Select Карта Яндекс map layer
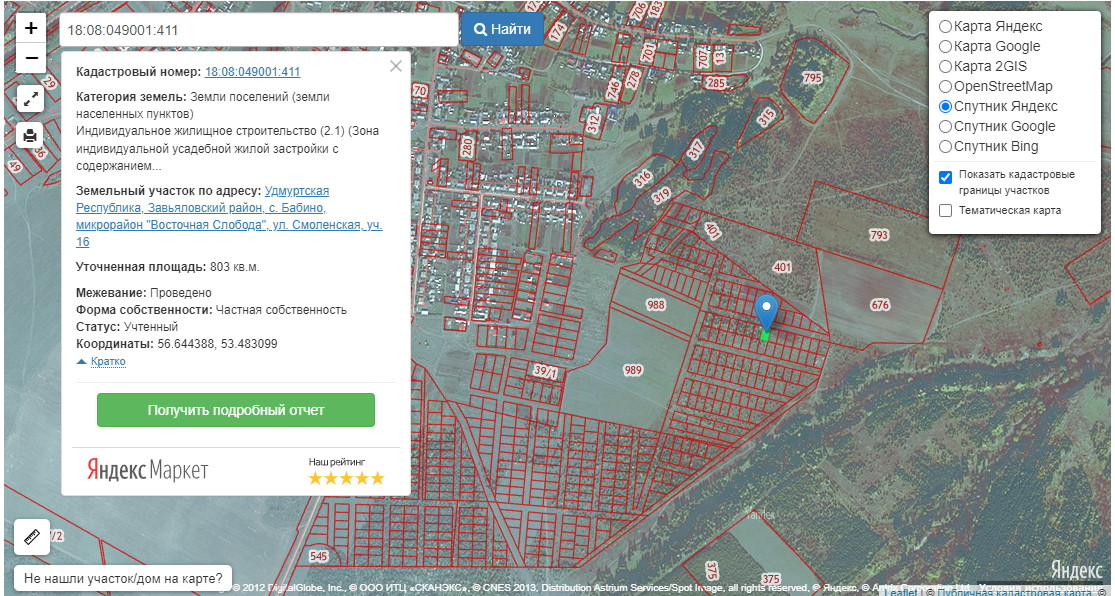The width and height of the screenshot is (1115, 596). click(945, 26)
